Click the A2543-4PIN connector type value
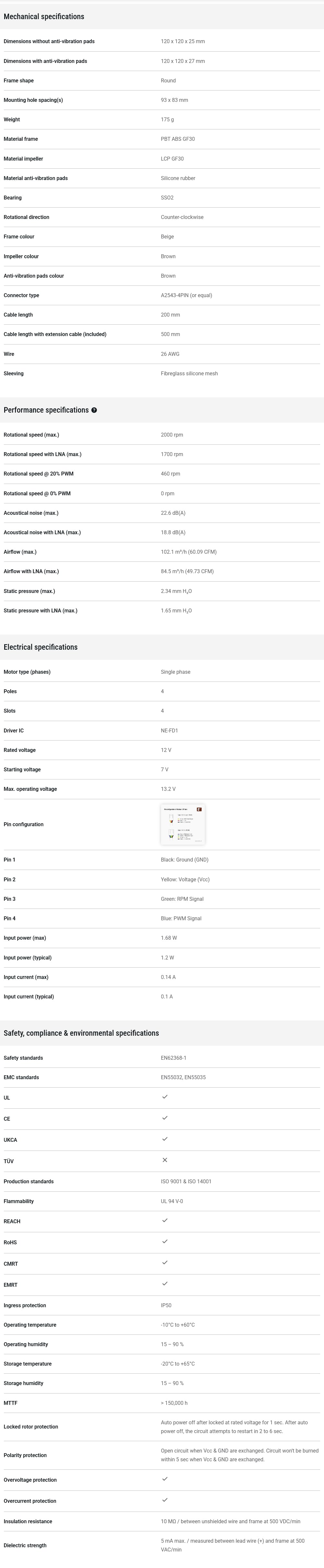Viewport: 324px width, 1568px height. coord(187,295)
